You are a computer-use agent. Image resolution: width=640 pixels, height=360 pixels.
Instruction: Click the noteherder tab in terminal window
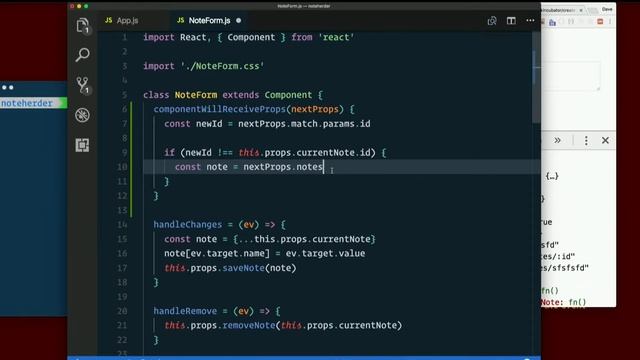[x=33, y=103]
